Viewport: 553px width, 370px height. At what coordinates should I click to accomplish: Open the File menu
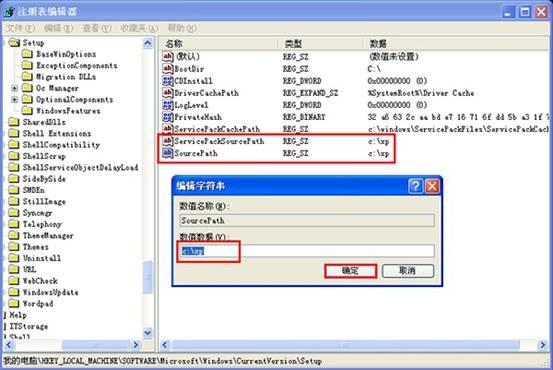click(x=20, y=28)
